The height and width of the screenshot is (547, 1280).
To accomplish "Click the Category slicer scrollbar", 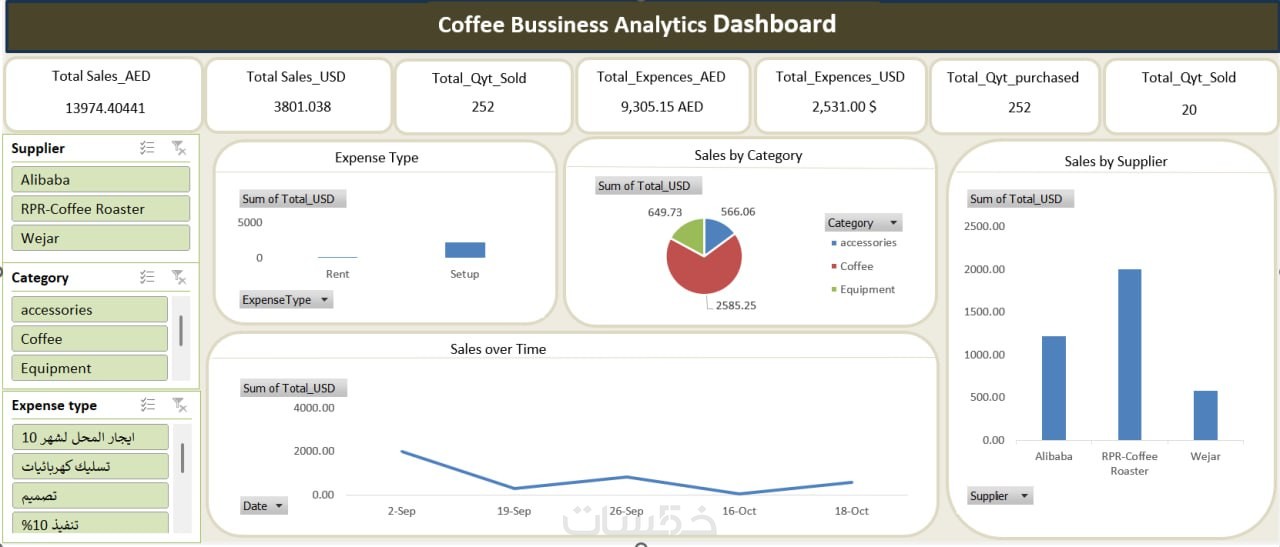I will pos(181,331).
